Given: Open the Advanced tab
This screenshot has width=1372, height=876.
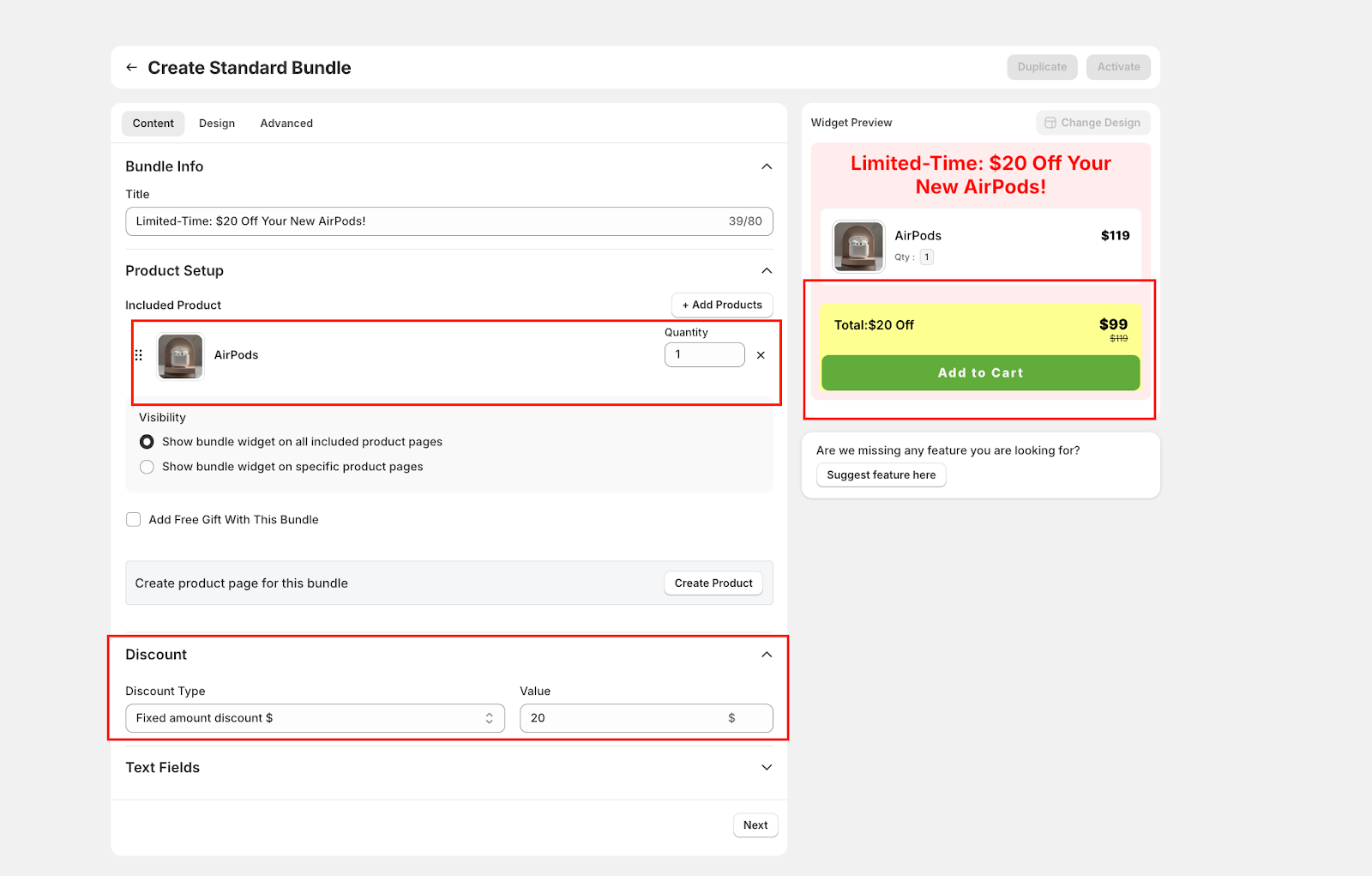Looking at the screenshot, I should [x=286, y=124].
